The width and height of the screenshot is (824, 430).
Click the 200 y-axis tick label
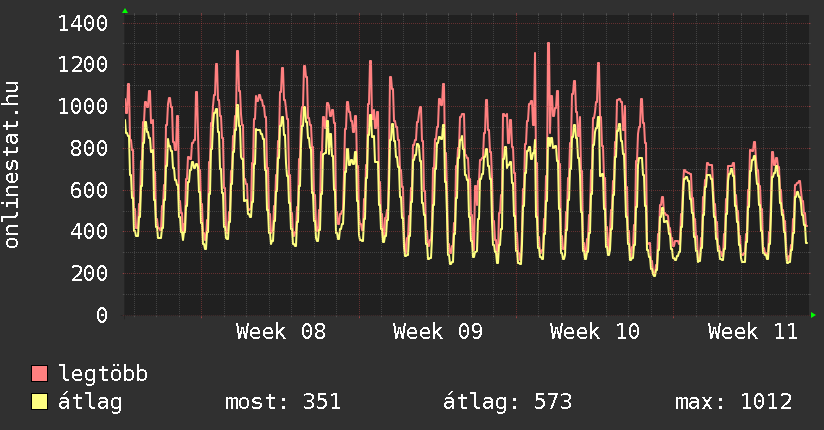coord(90,274)
